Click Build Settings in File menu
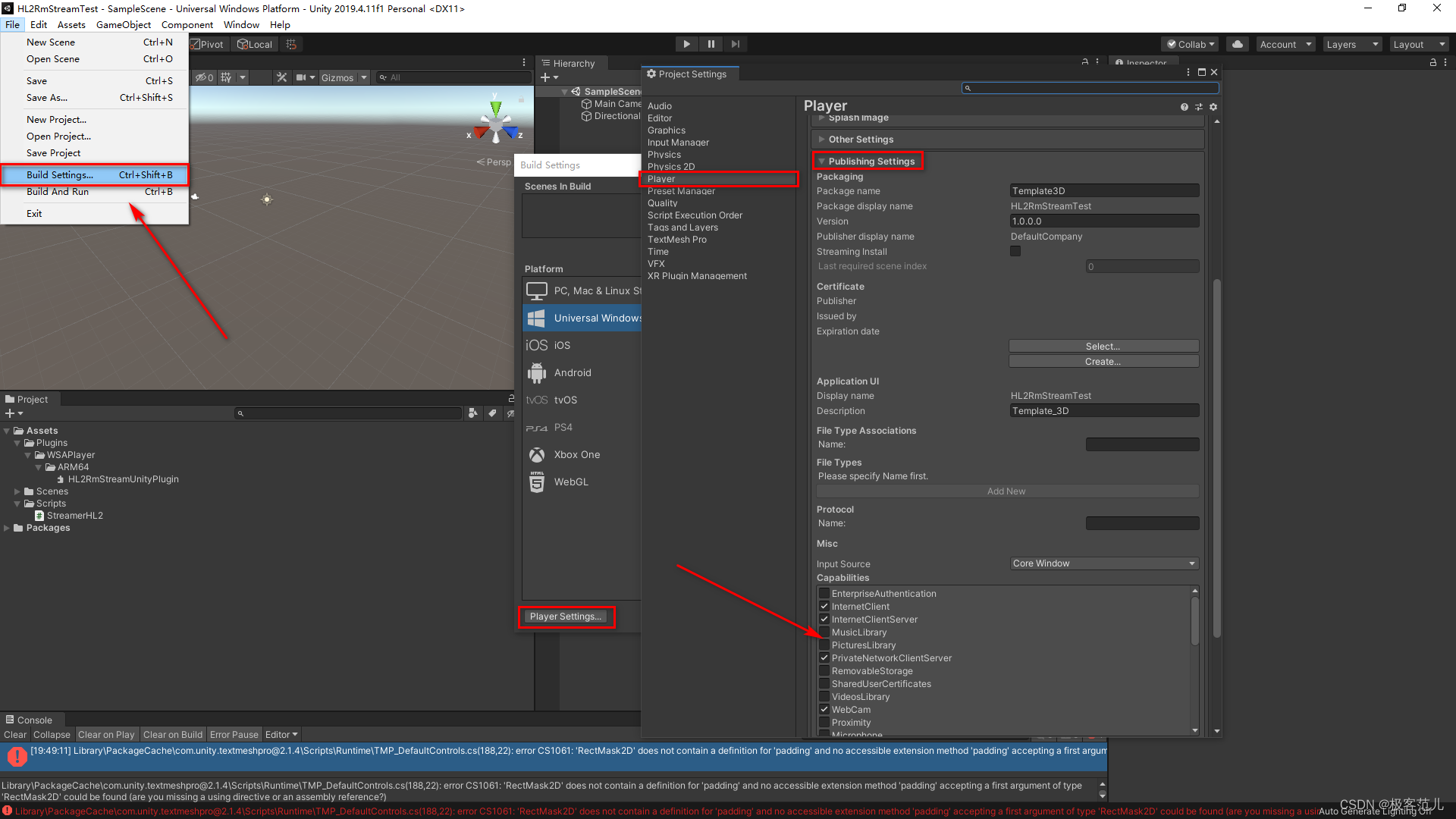1456x819 pixels. tap(95, 175)
